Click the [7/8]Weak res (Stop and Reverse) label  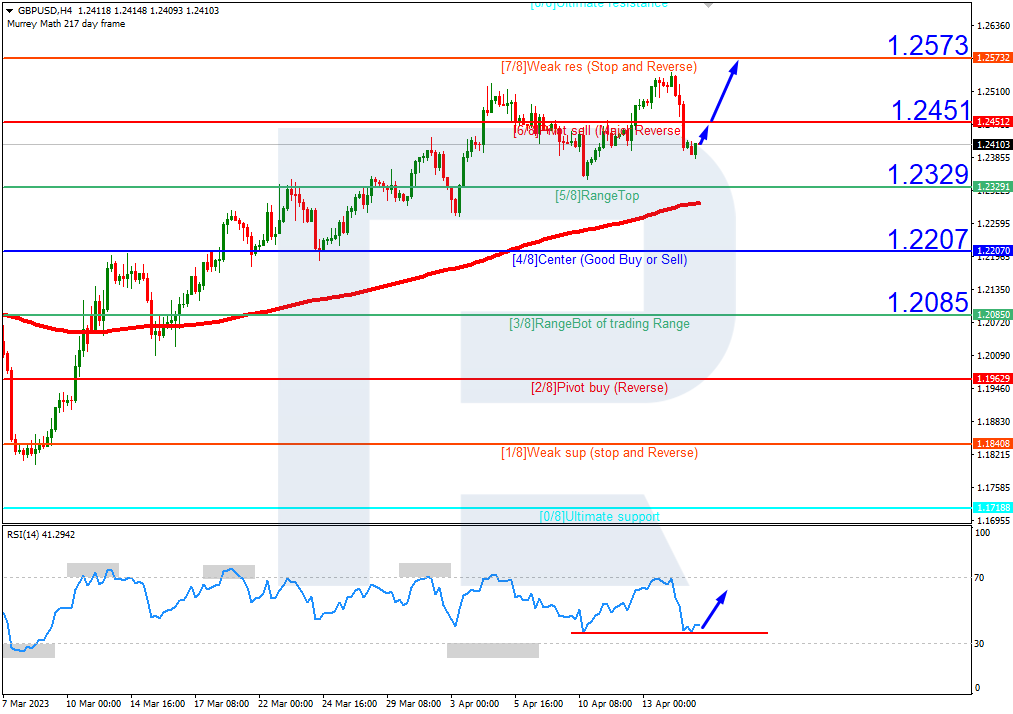pyautogui.click(x=598, y=67)
